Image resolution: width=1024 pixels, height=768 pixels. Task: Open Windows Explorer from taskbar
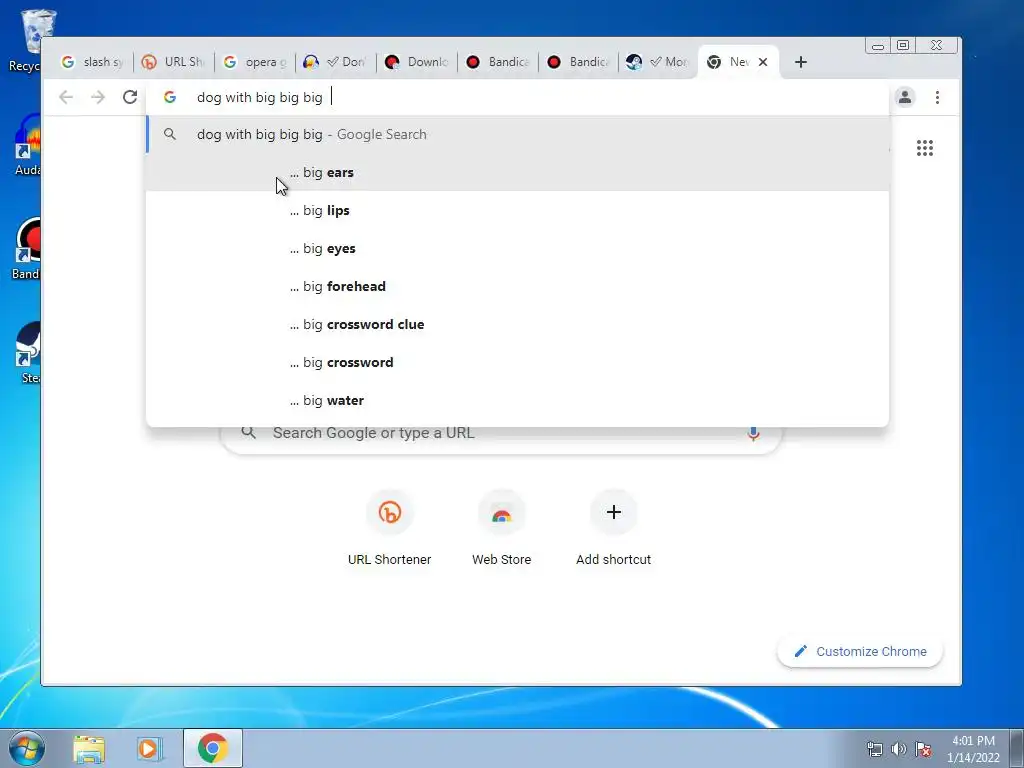[89, 748]
